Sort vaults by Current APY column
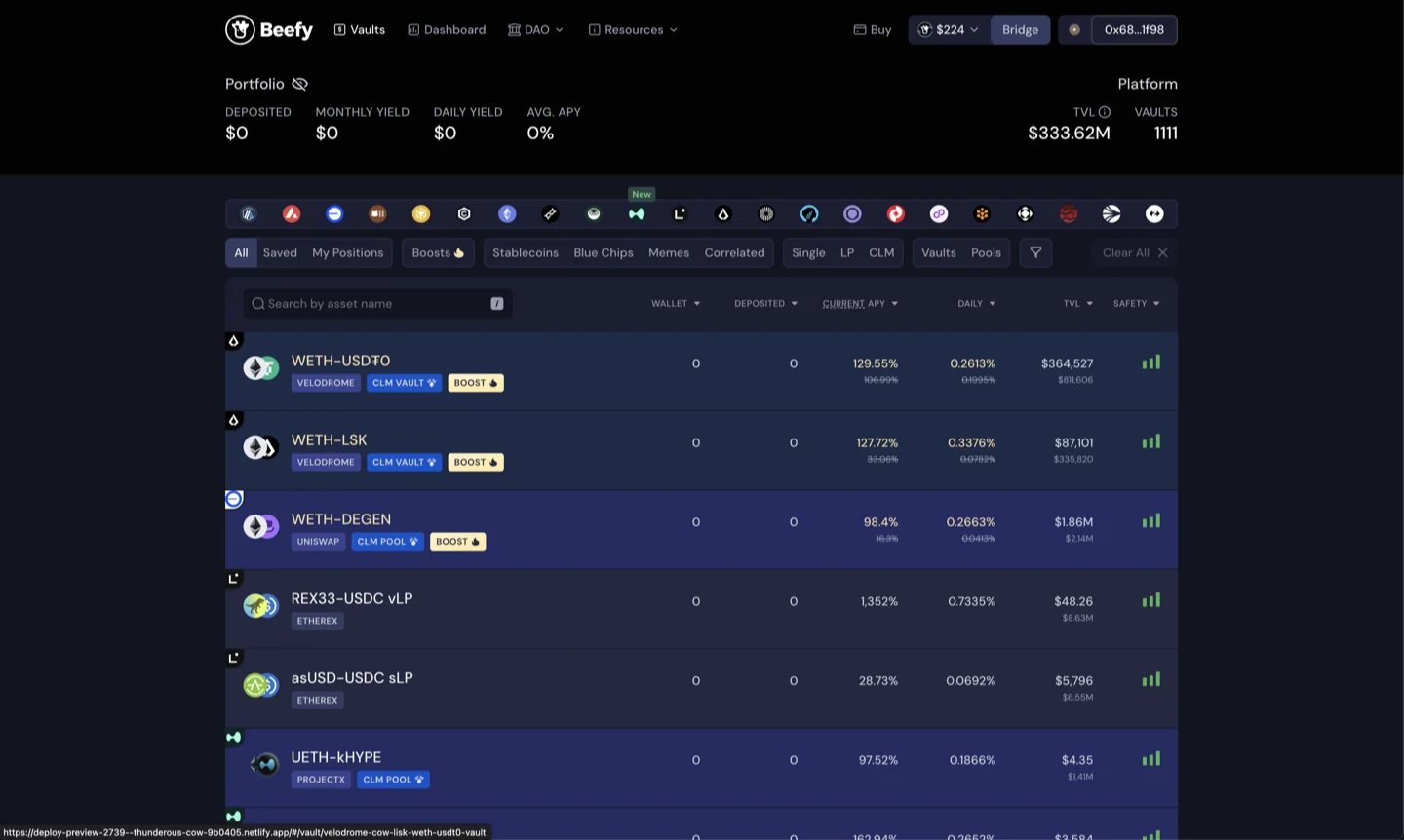This screenshot has height=840, width=1404. [x=860, y=304]
